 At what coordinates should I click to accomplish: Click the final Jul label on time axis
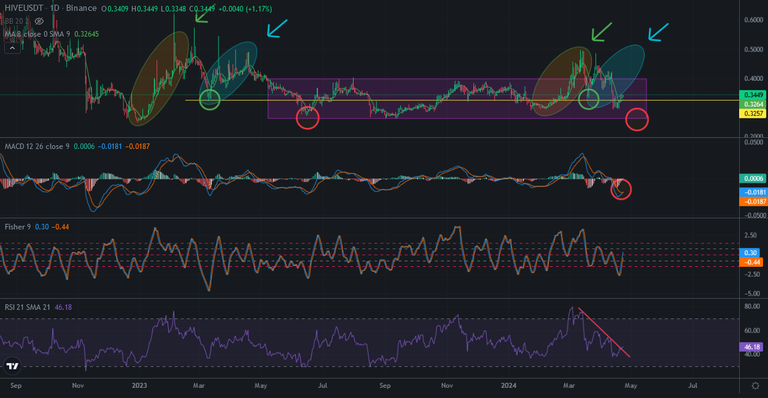coord(693,386)
